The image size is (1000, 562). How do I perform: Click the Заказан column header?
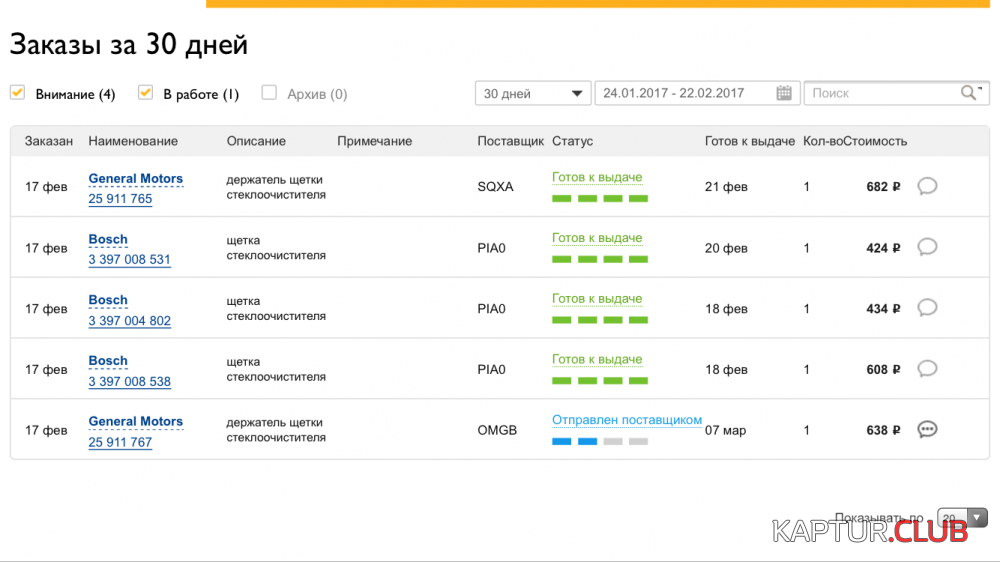pyautogui.click(x=48, y=141)
